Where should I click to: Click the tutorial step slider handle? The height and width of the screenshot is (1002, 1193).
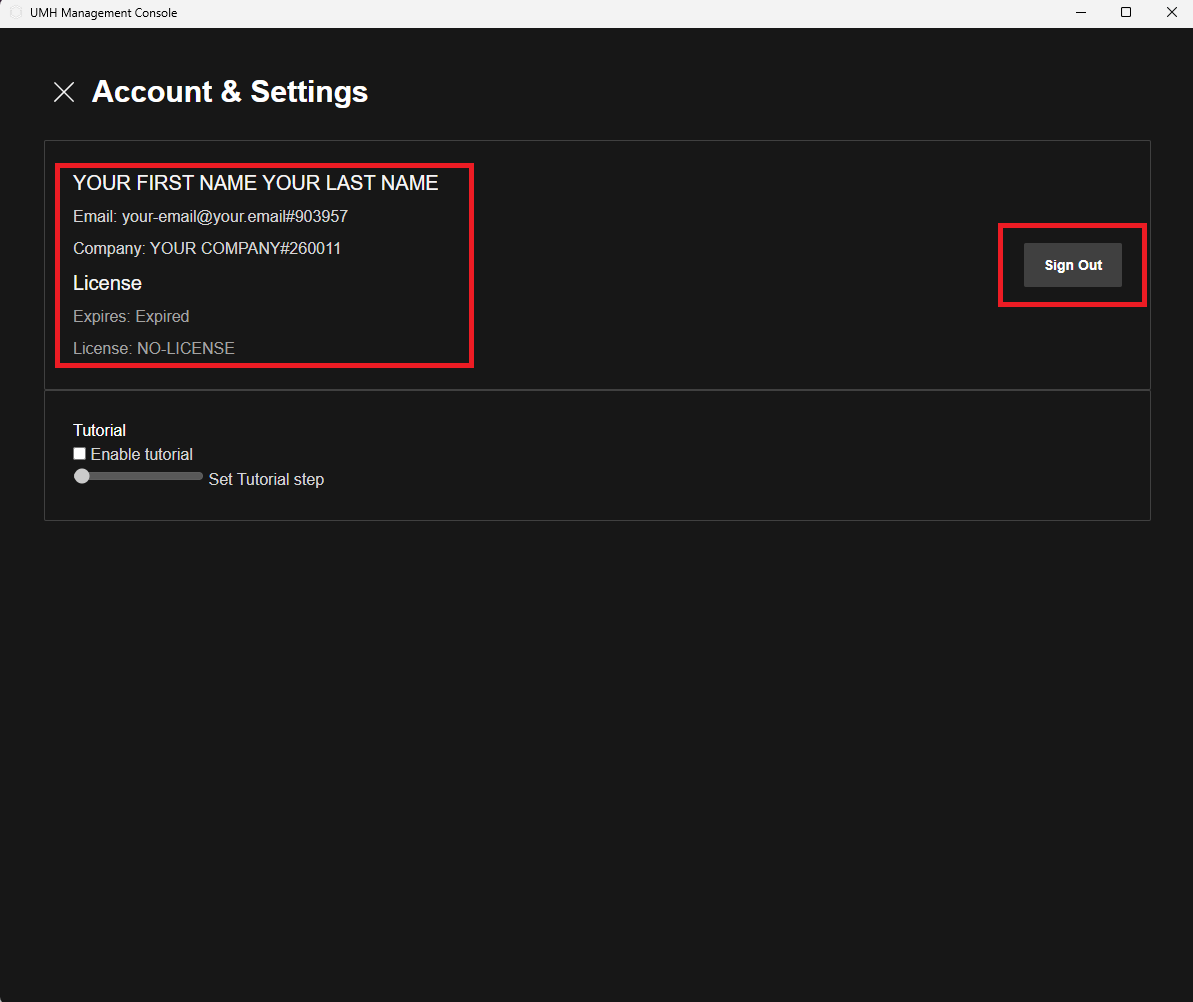(82, 477)
